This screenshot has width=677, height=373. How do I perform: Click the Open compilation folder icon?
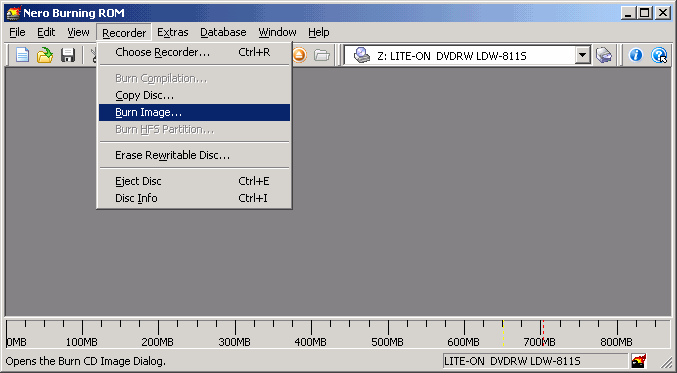(x=44, y=55)
